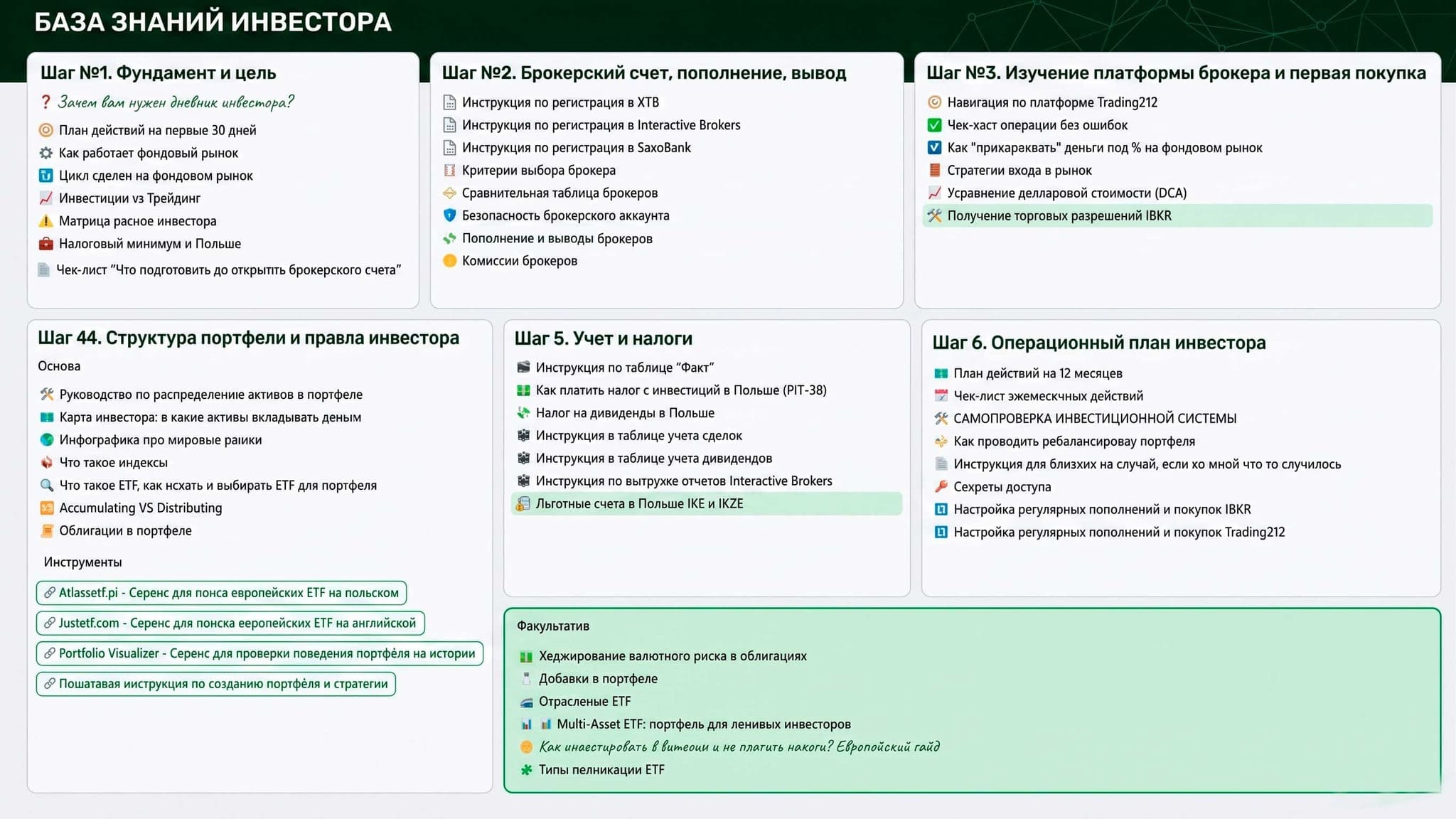
Task: Click the blue icon beside "Настройка регулярных пополнений и покупок Trading212"
Action: [x=941, y=532]
